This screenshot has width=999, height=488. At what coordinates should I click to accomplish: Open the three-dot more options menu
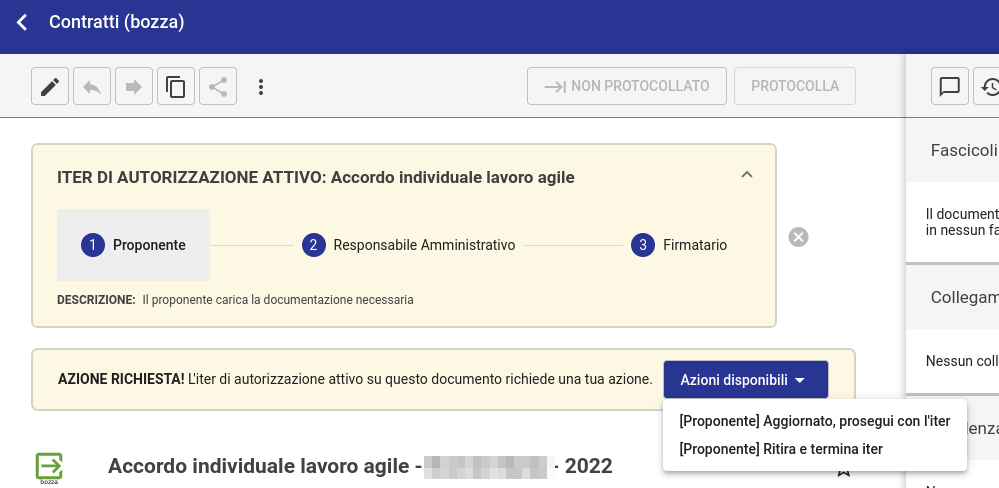[261, 87]
